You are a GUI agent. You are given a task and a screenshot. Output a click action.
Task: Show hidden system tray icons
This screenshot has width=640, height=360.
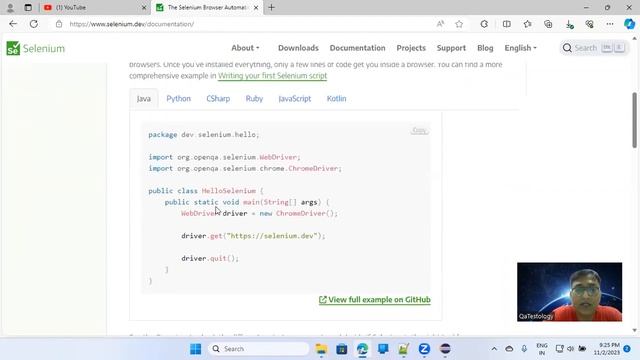[x=494, y=349]
